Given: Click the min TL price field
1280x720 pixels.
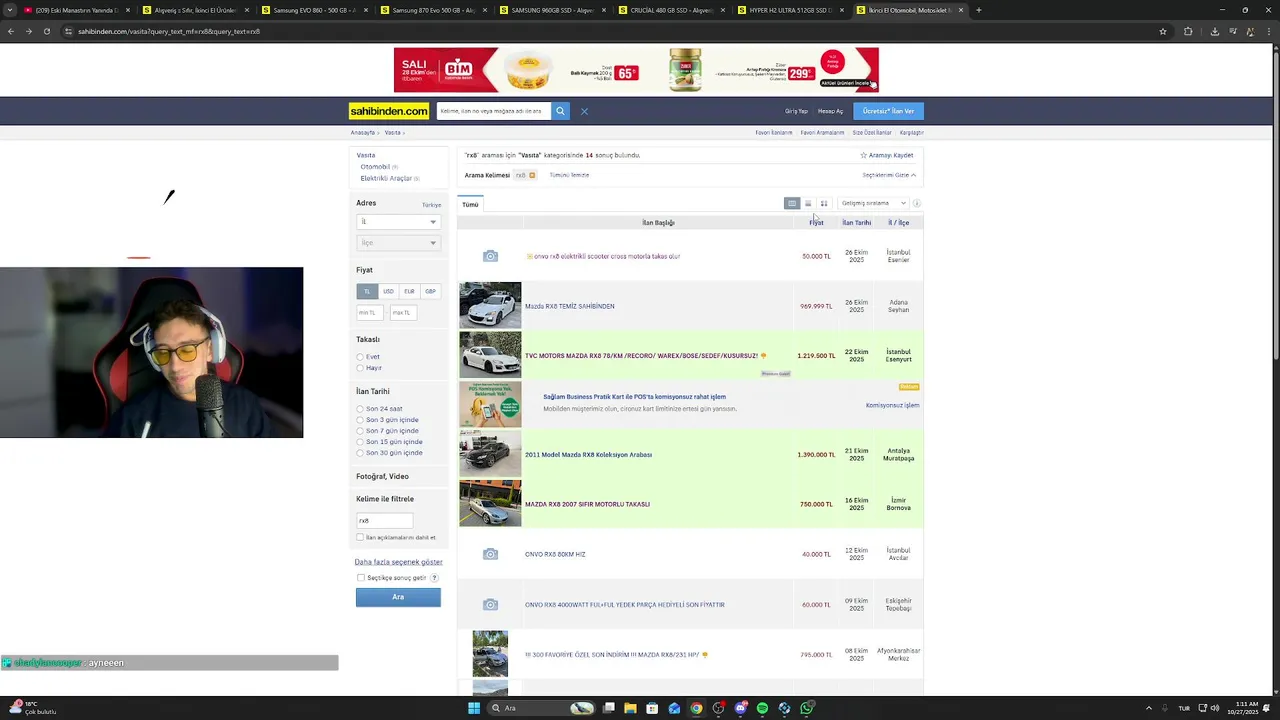Looking at the screenshot, I should [x=370, y=313].
